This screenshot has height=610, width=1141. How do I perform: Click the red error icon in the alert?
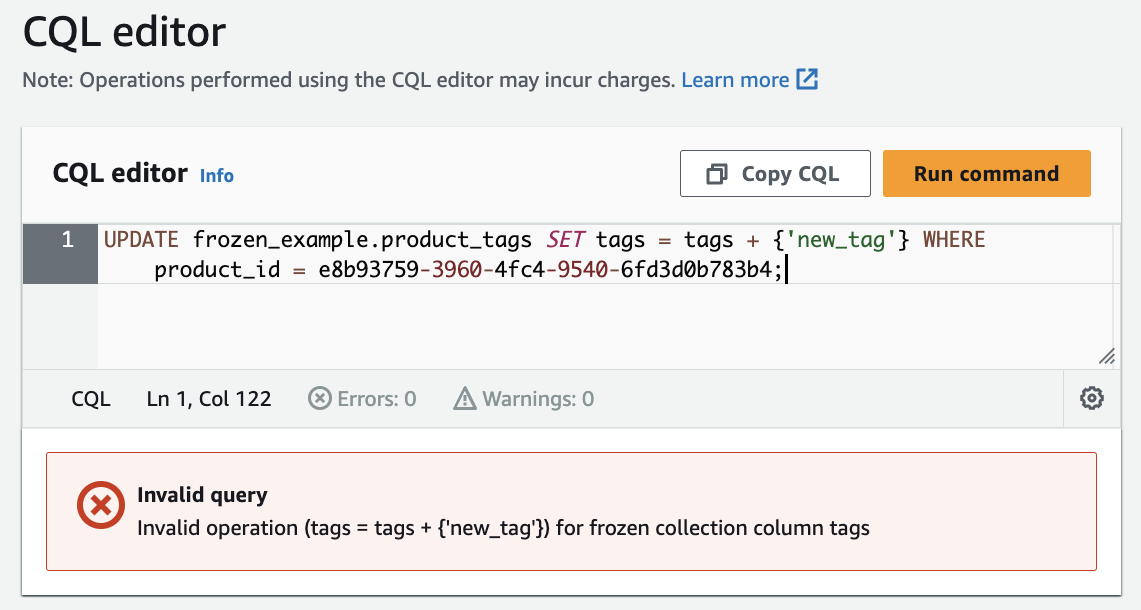(x=100, y=508)
